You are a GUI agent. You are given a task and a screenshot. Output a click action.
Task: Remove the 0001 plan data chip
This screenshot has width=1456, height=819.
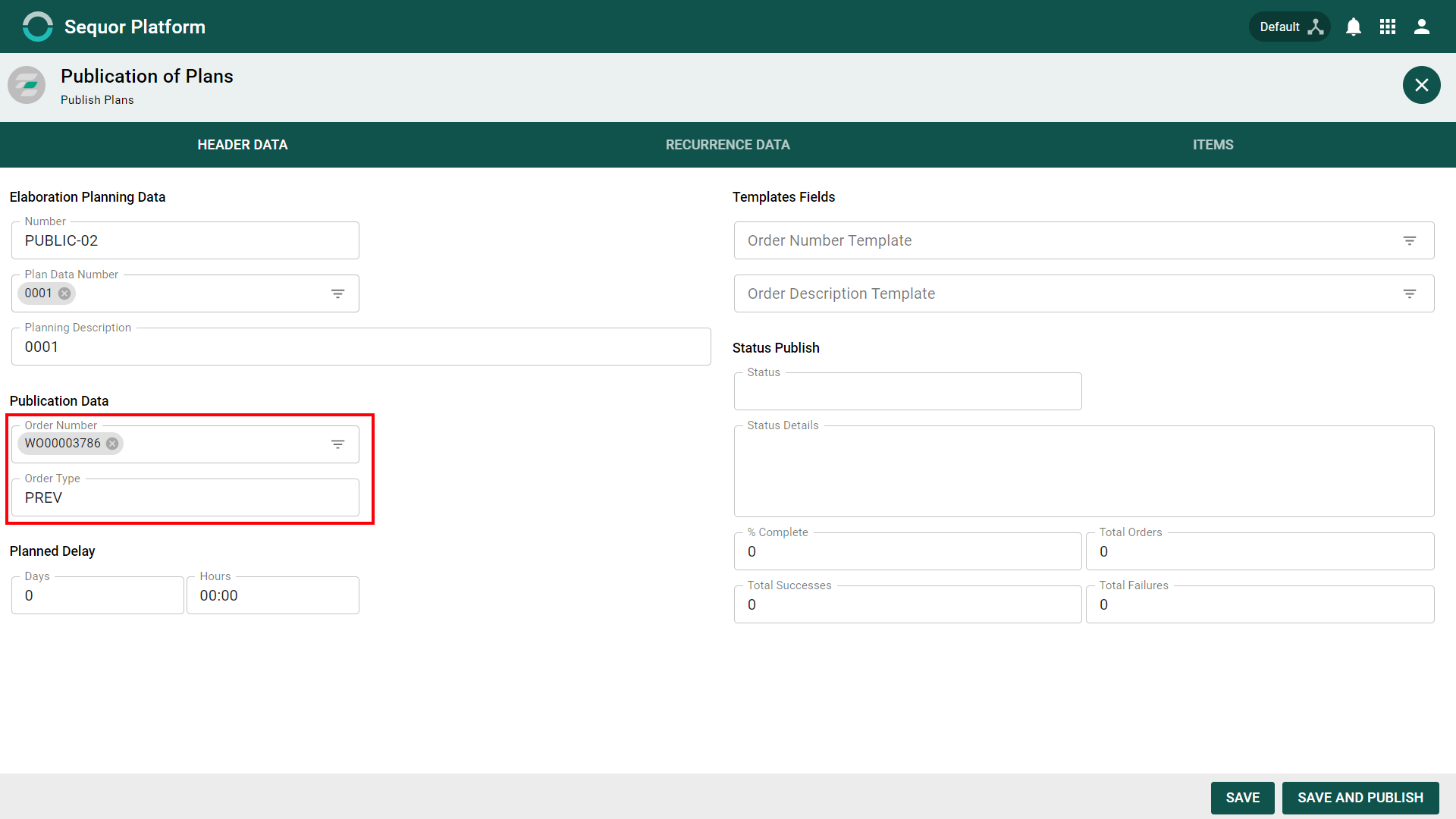tap(64, 293)
